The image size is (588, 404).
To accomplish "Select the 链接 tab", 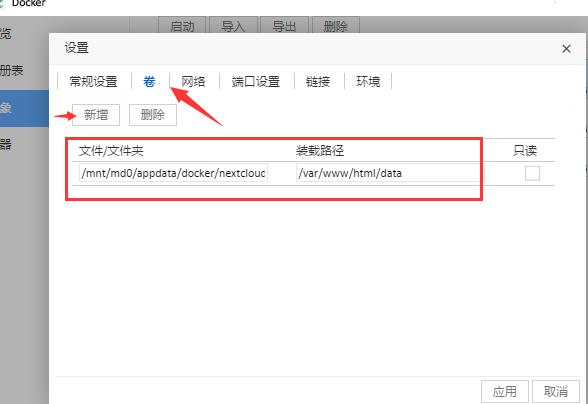I will tap(318, 81).
